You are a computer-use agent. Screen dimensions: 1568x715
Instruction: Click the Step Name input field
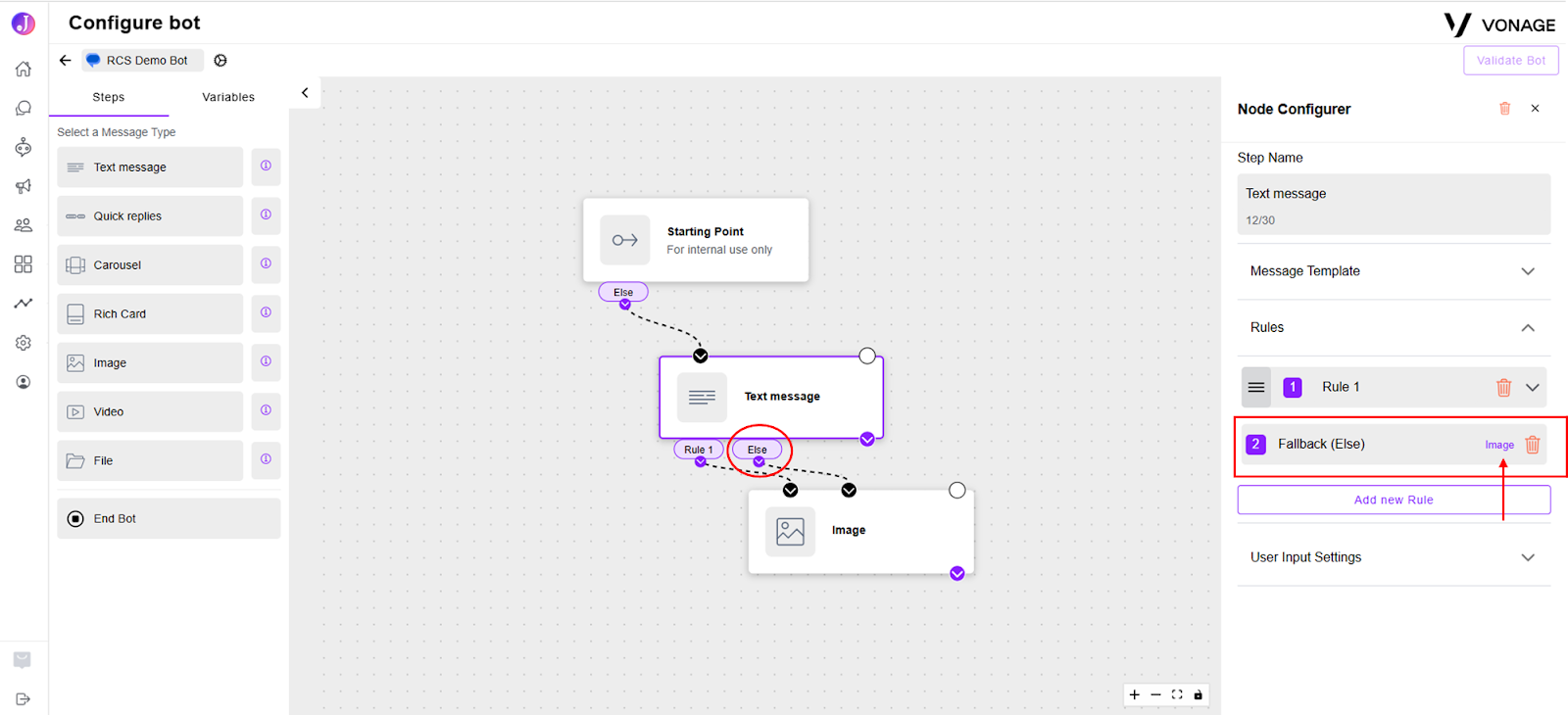(x=1394, y=204)
